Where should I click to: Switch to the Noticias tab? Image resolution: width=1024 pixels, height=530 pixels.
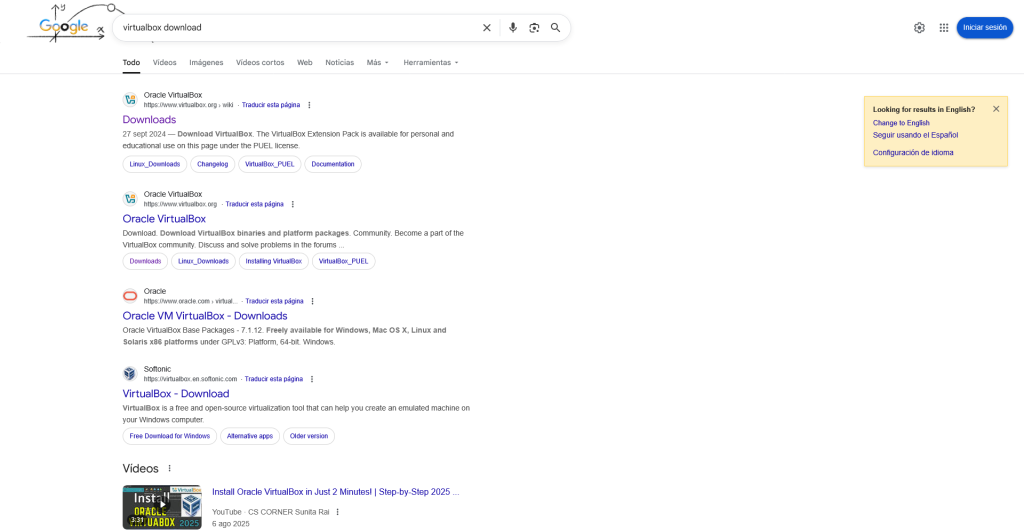coord(339,62)
